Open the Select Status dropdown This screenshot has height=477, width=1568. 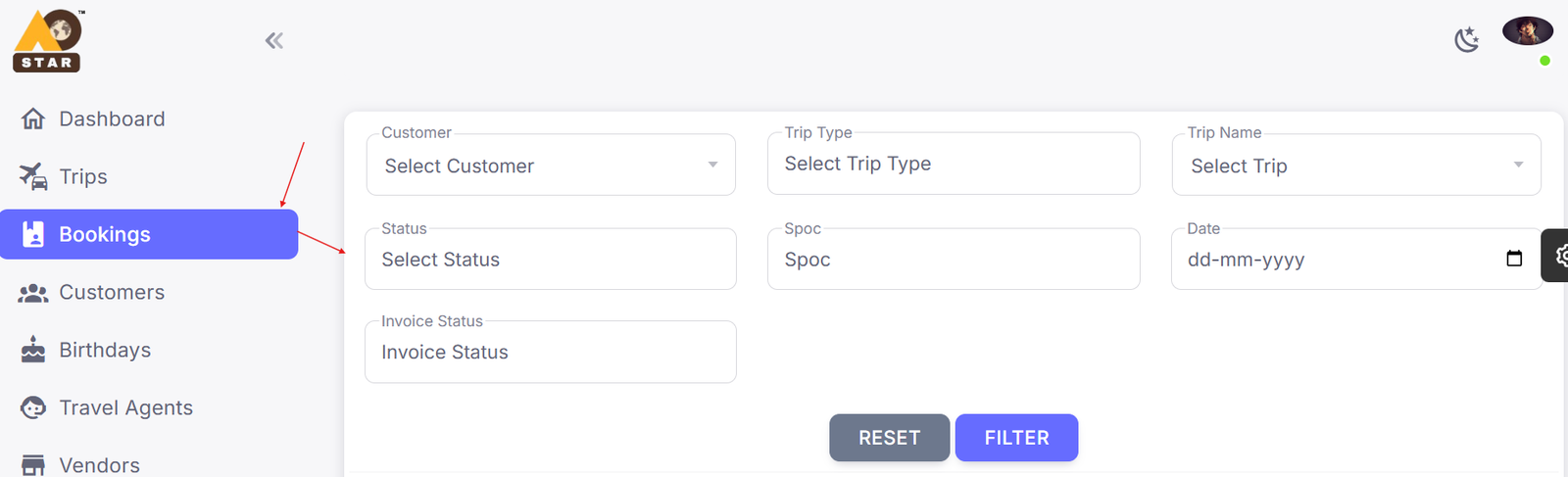[x=550, y=260]
